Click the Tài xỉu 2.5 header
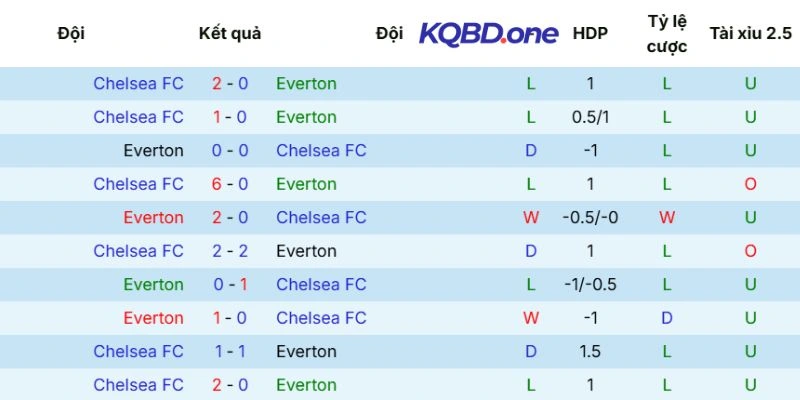 click(750, 33)
